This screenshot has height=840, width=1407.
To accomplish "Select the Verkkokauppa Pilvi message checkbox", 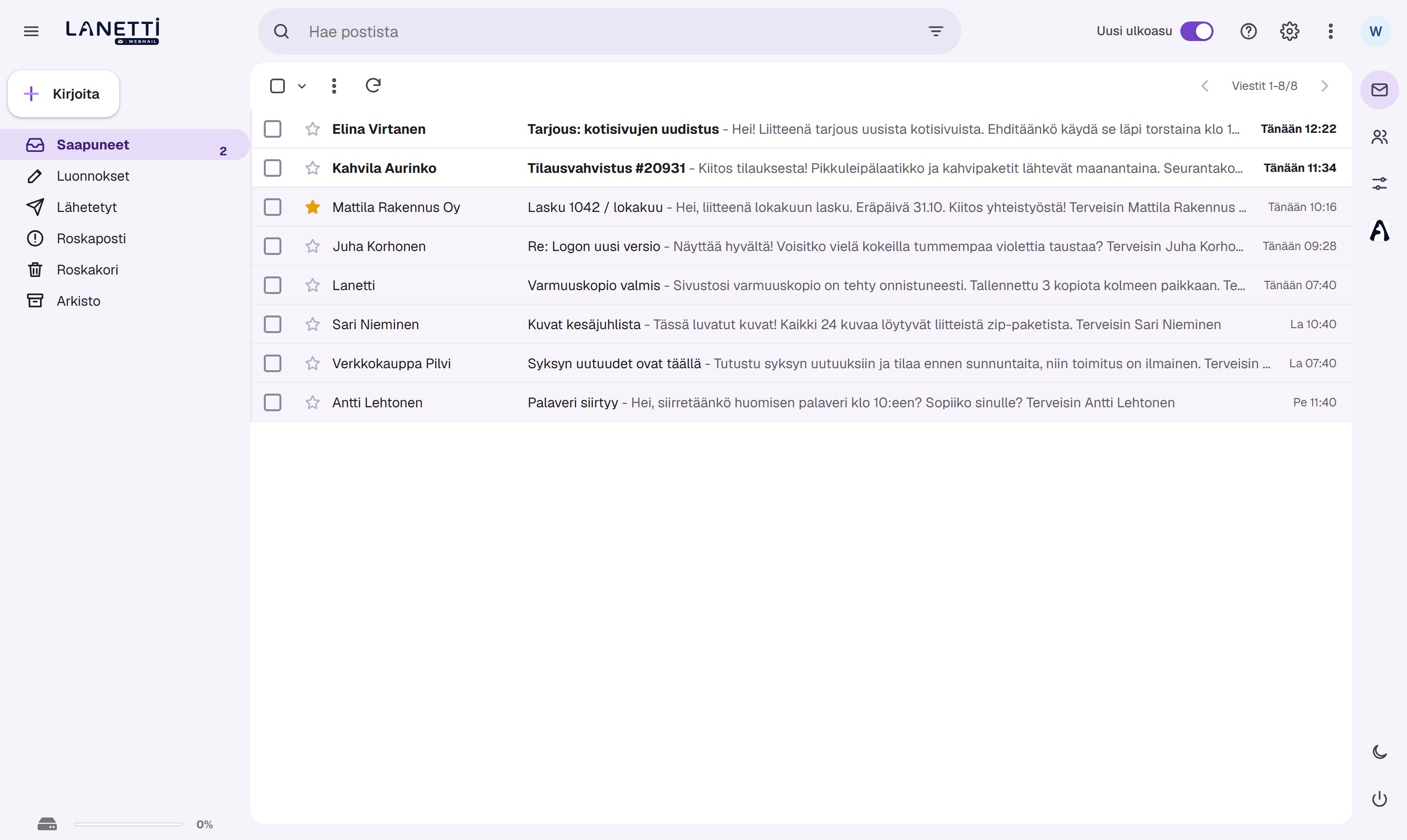I will (x=272, y=363).
